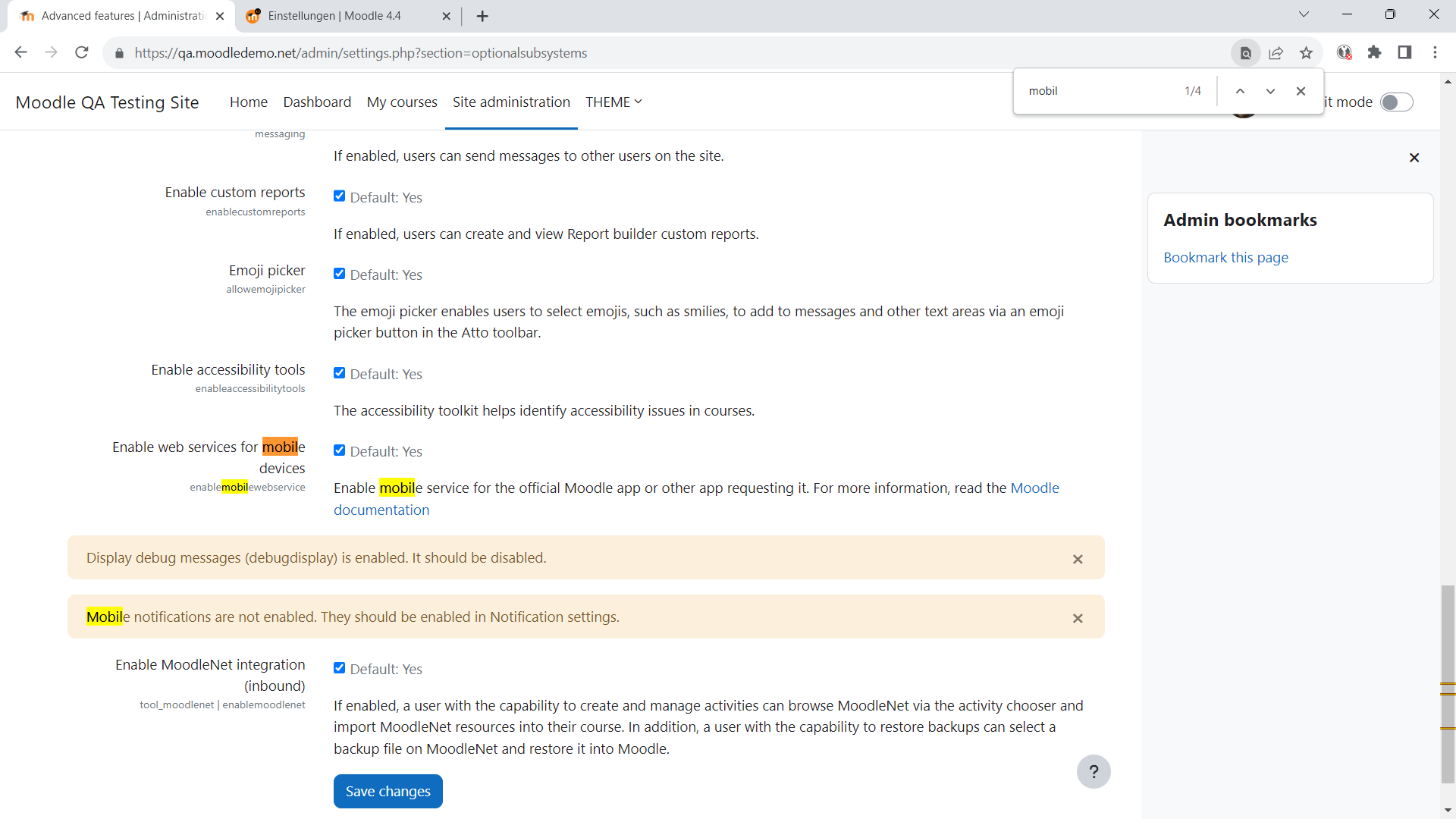Open the Chrome three-dot menu

click(x=1435, y=52)
